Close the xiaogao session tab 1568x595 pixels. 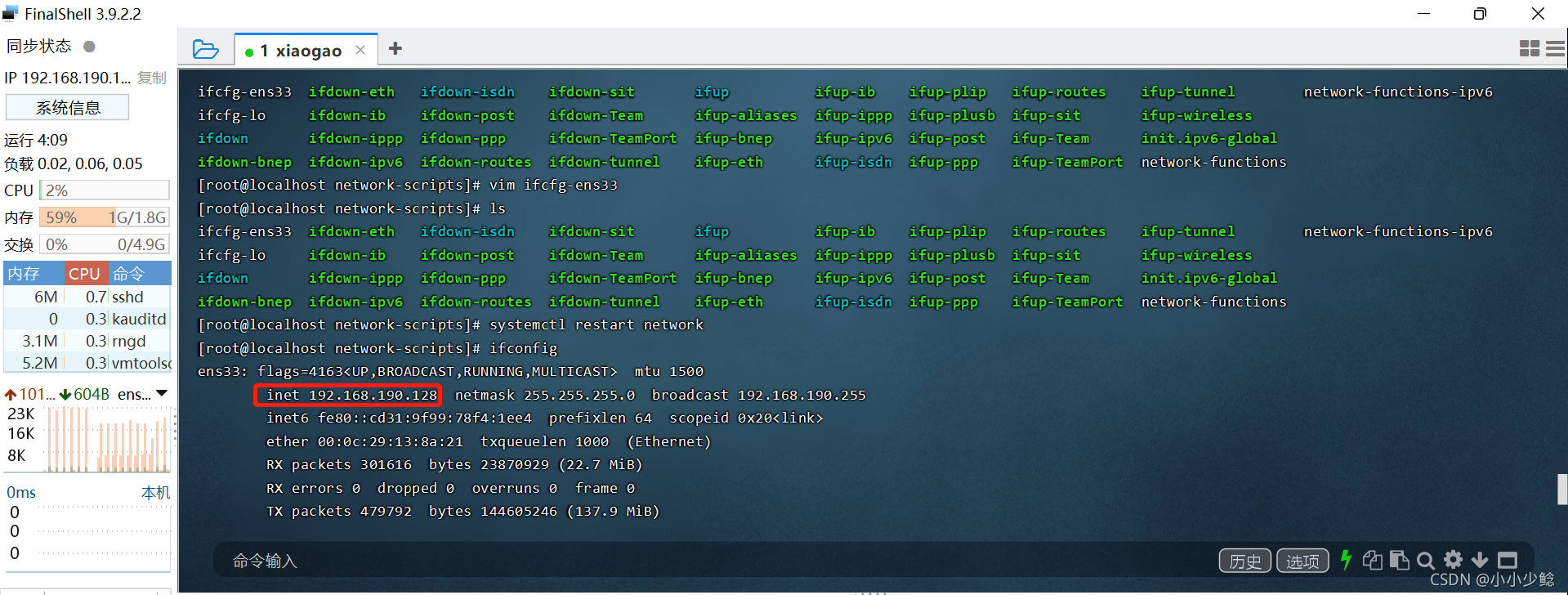pos(360,51)
